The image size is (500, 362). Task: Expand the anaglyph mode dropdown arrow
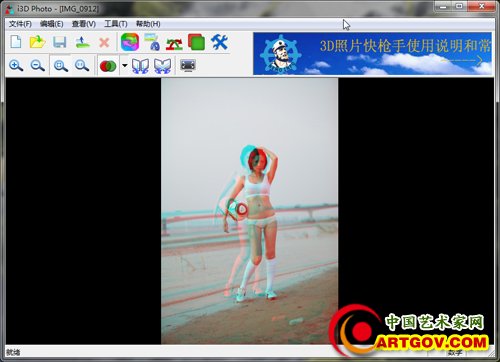[125, 65]
